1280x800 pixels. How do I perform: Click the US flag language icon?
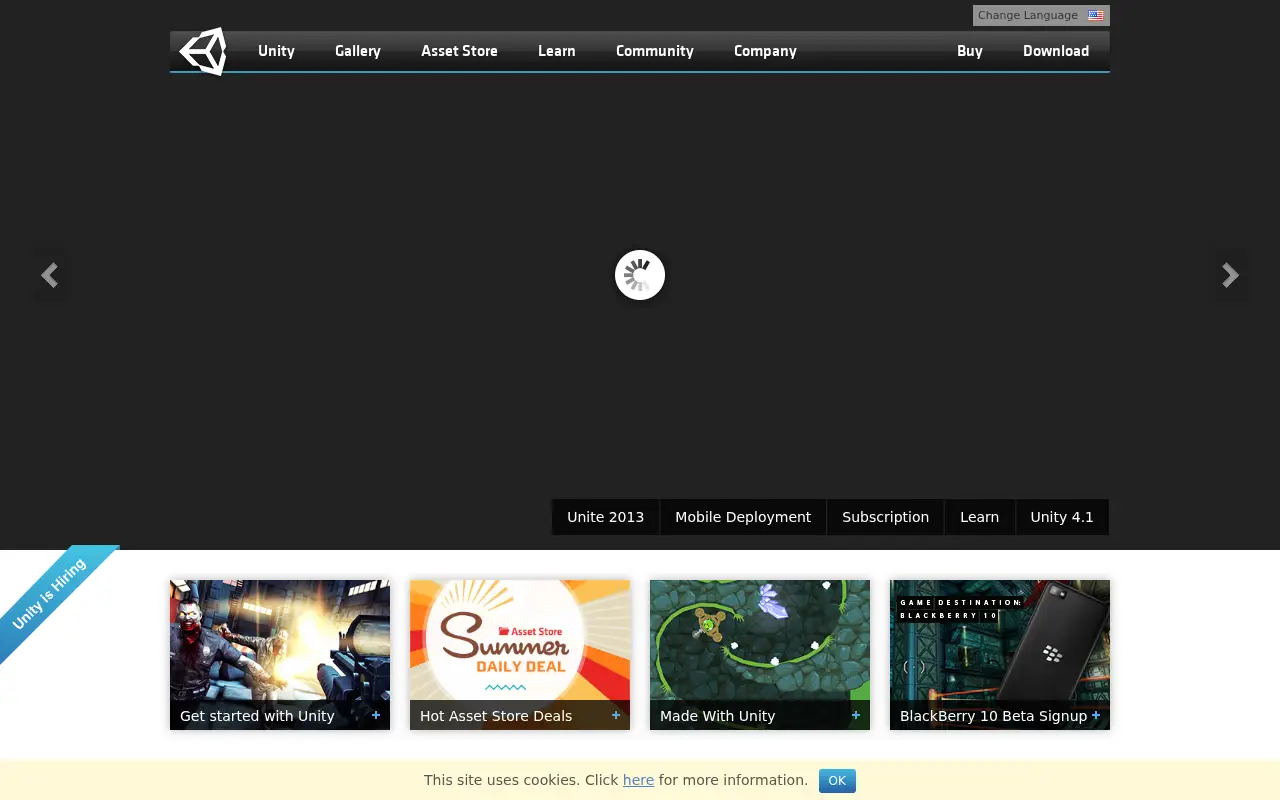[1096, 16]
